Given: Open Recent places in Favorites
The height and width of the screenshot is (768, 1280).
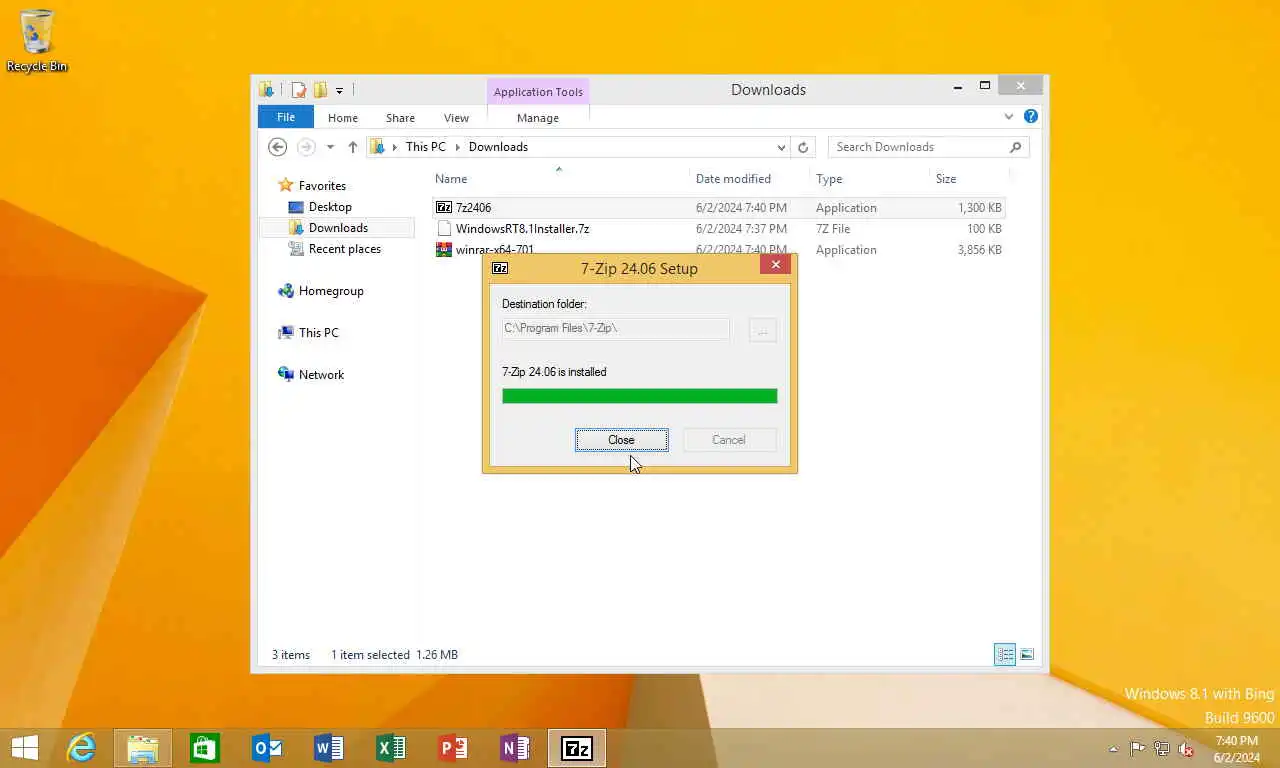Looking at the screenshot, I should point(344,249).
